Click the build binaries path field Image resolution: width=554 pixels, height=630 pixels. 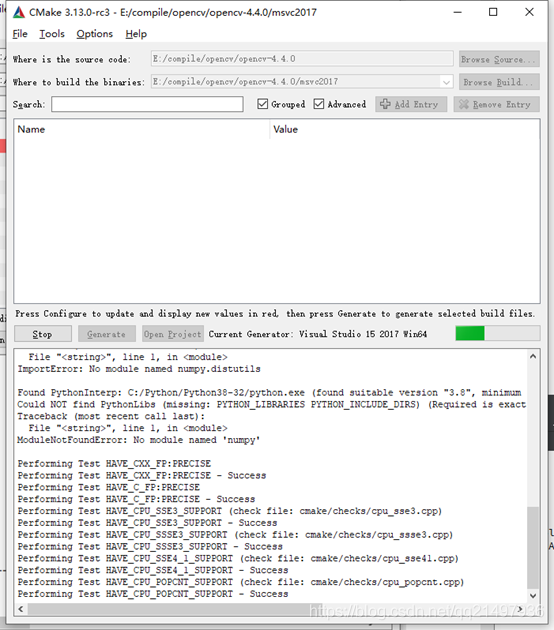(302, 82)
